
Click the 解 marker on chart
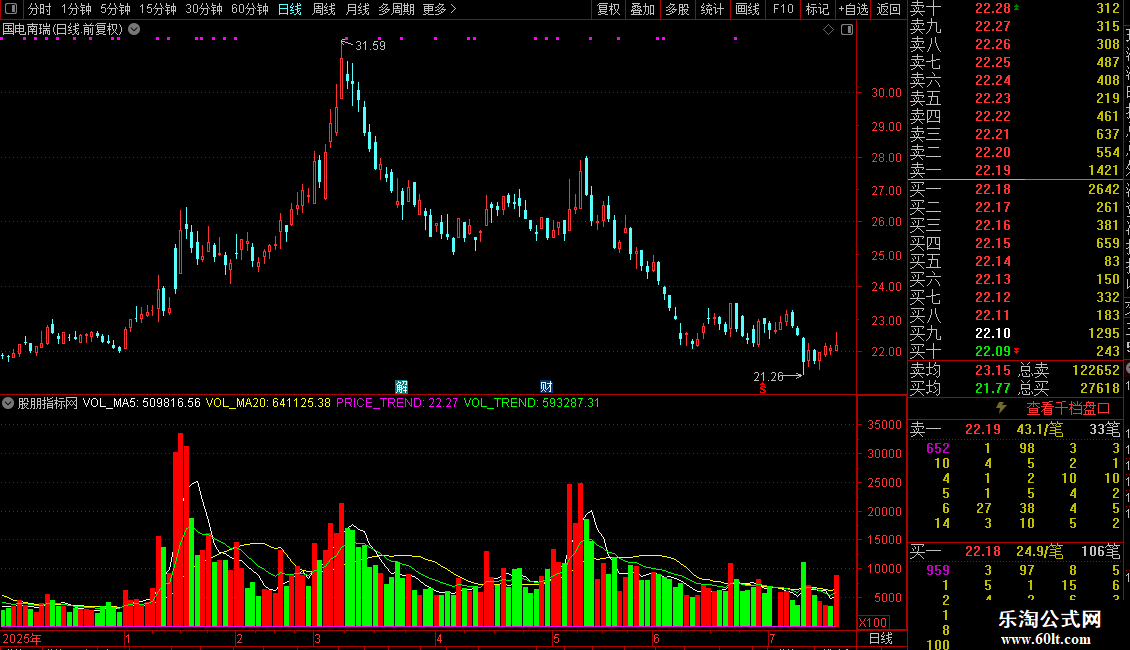(x=401, y=387)
